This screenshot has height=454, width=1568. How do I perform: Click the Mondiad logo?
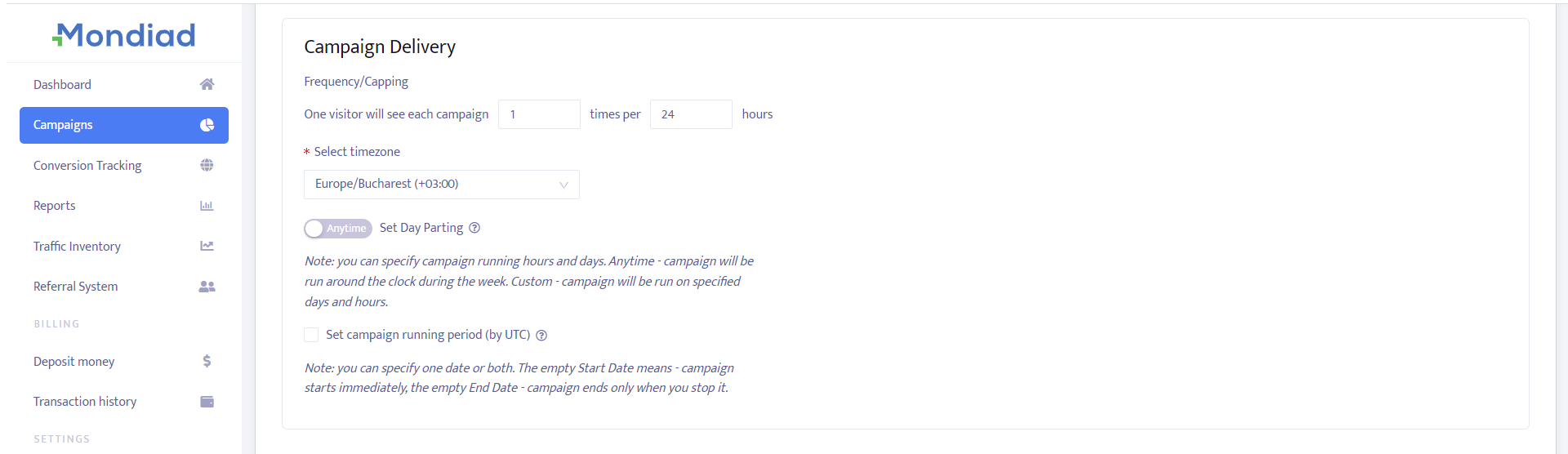coord(124,35)
